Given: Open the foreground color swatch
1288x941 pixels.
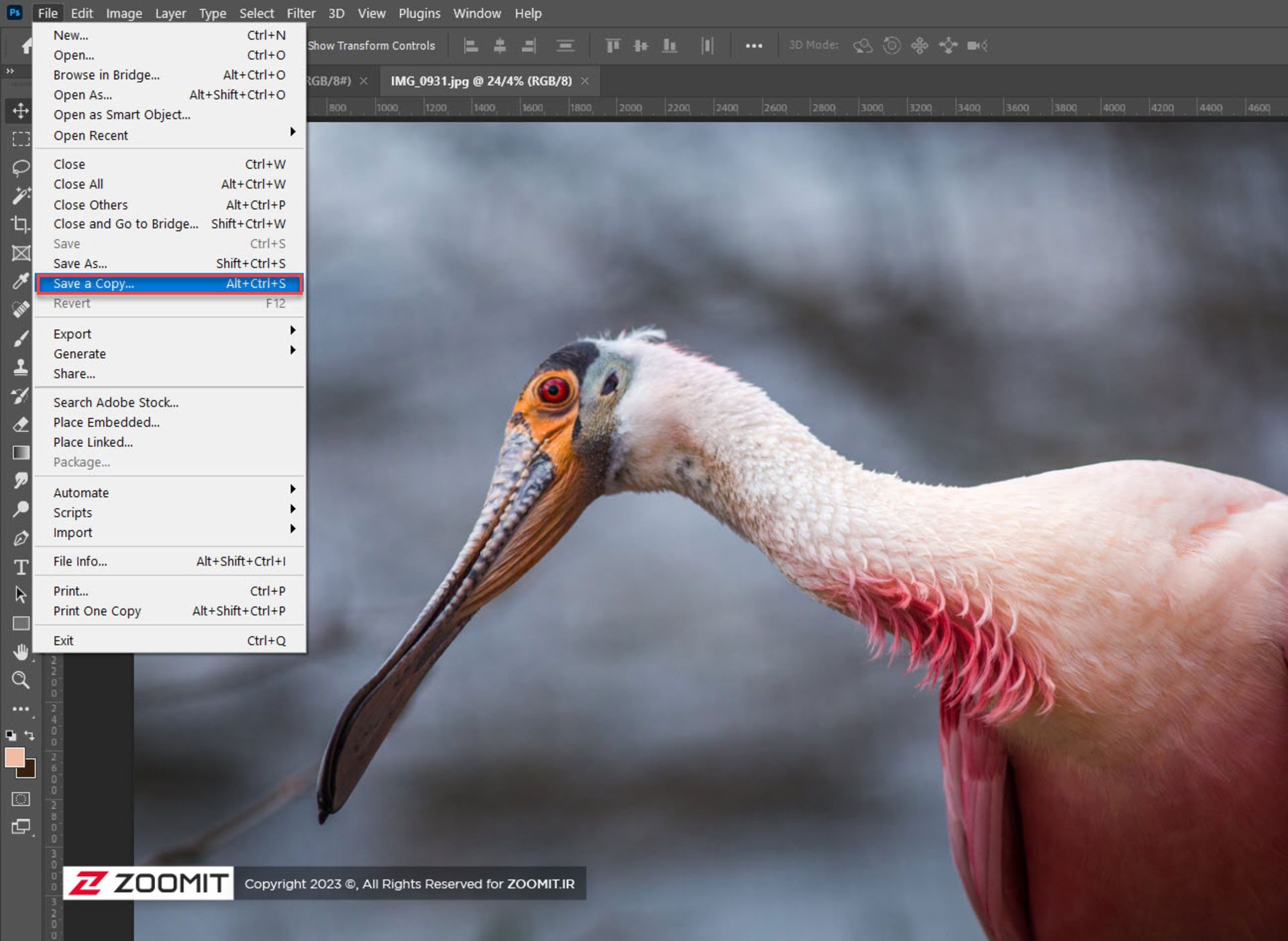Looking at the screenshot, I should click(14, 757).
